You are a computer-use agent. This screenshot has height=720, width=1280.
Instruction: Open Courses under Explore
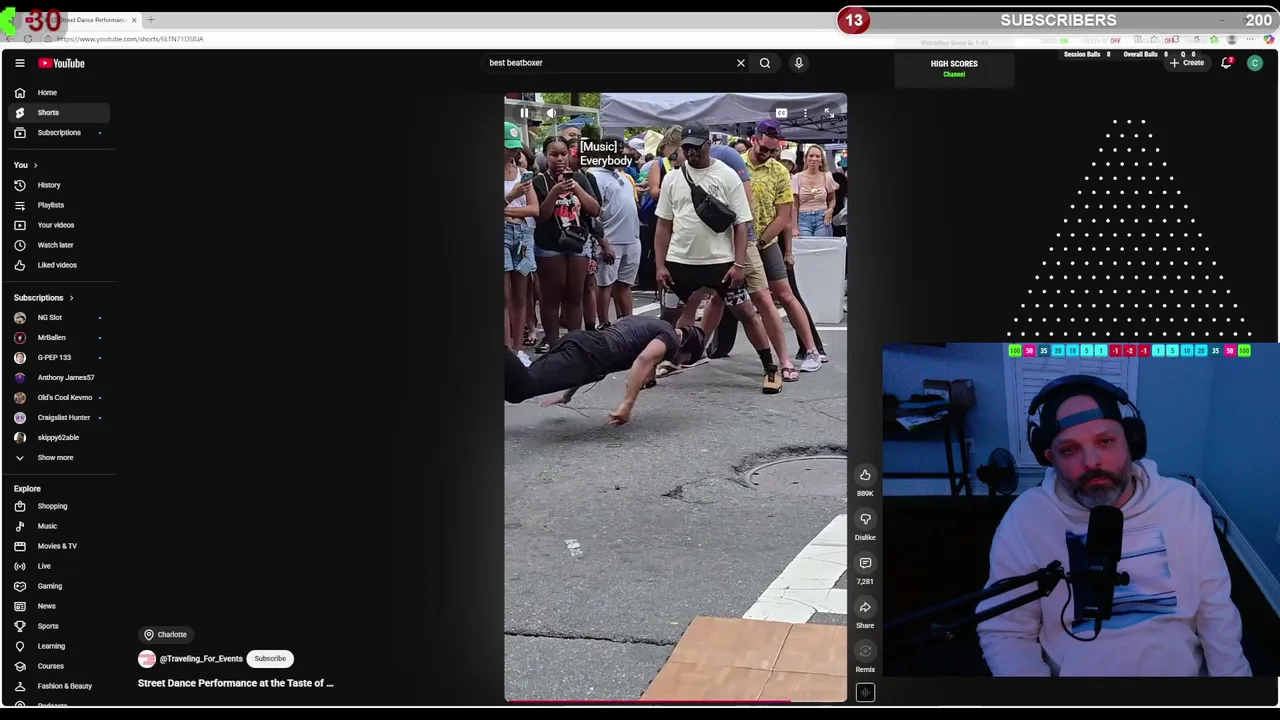click(x=58, y=666)
